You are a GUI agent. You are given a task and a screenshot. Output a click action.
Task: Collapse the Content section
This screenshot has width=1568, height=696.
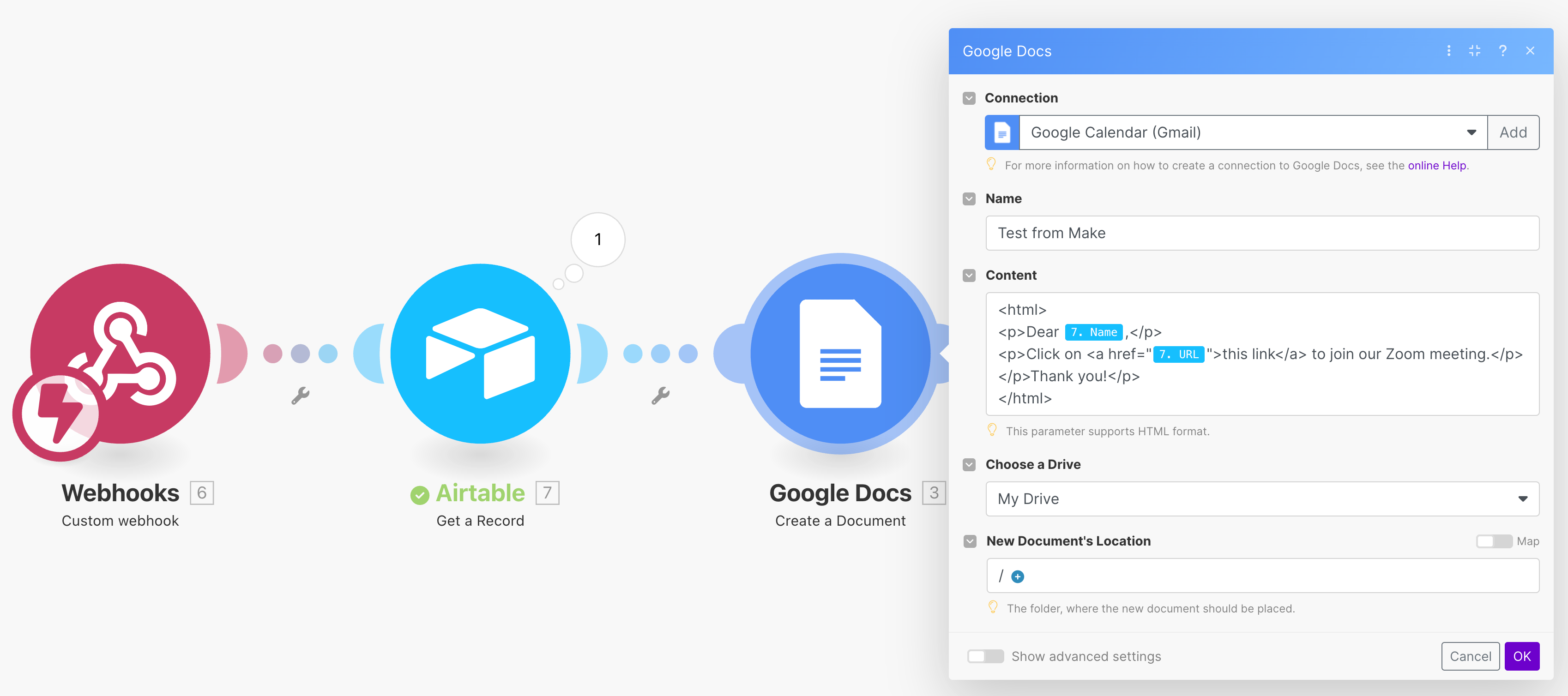click(969, 275)
